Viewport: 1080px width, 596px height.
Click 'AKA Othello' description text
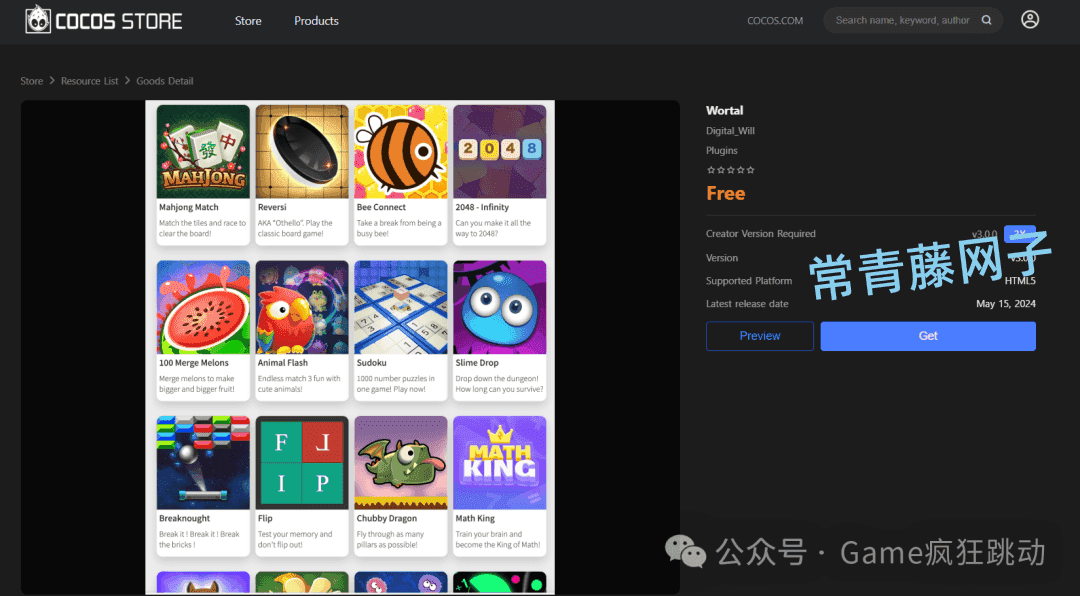(295, 228)
